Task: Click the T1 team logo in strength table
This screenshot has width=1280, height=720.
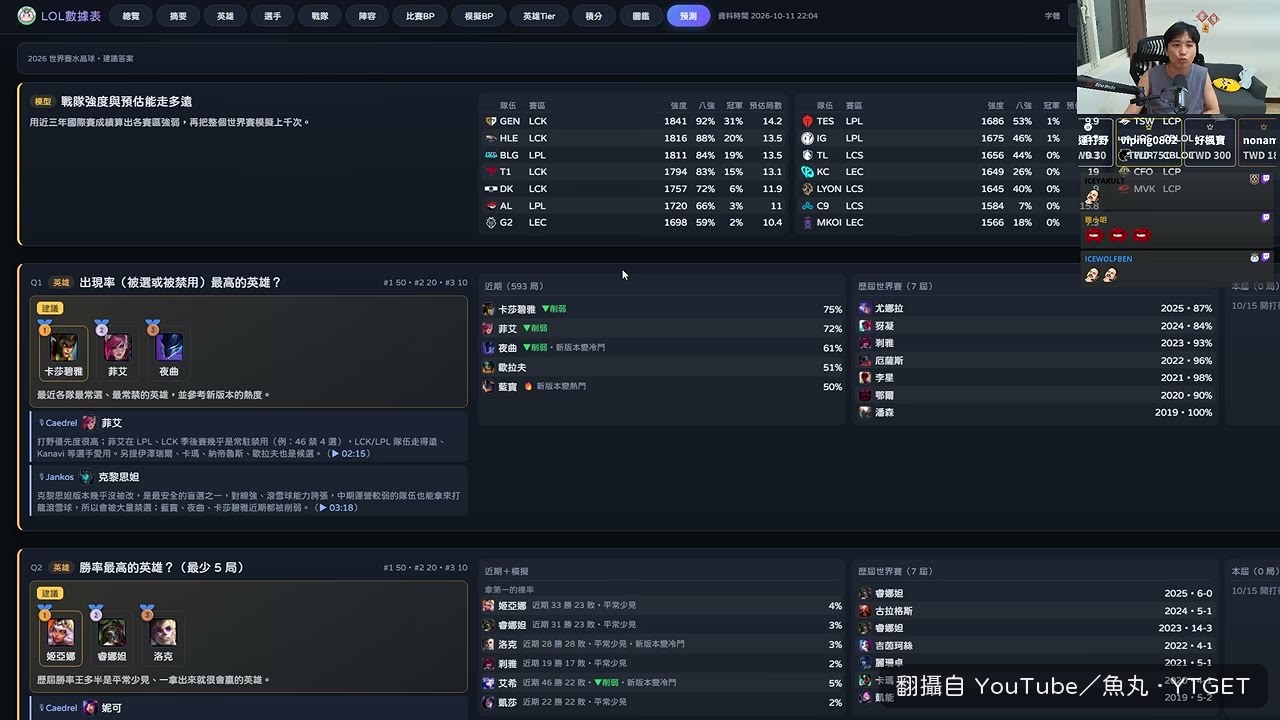Action: pos(490,172)
